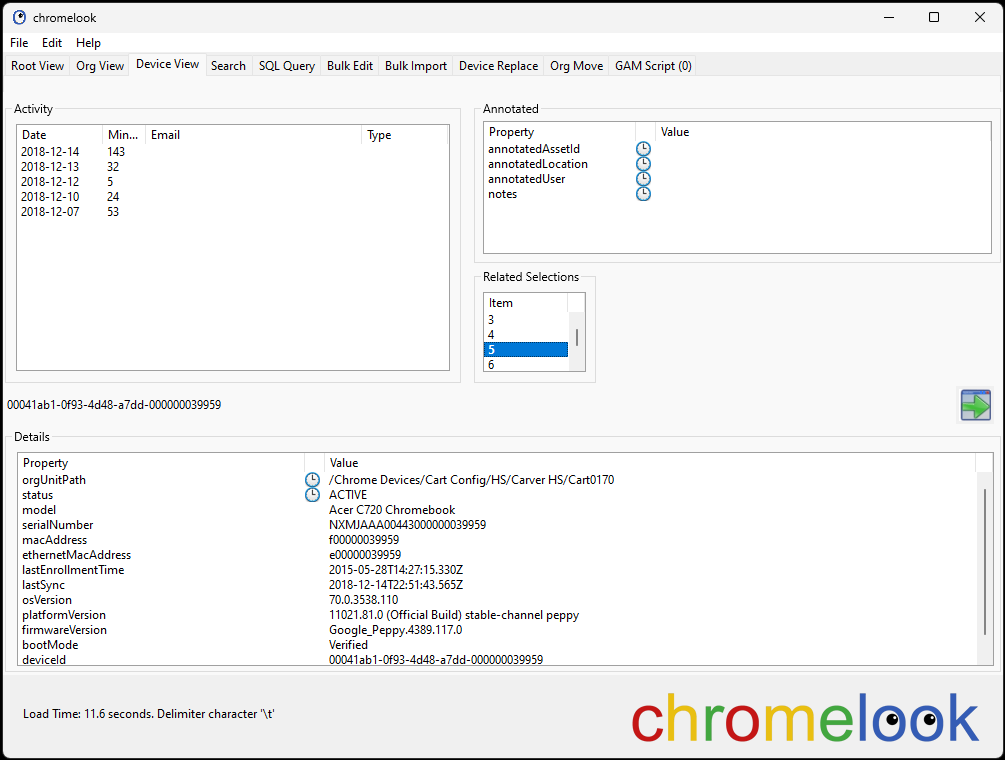Select the annotatedLocation property row
The width and height of the screenshot is (1005, 760).
(737, 164)
